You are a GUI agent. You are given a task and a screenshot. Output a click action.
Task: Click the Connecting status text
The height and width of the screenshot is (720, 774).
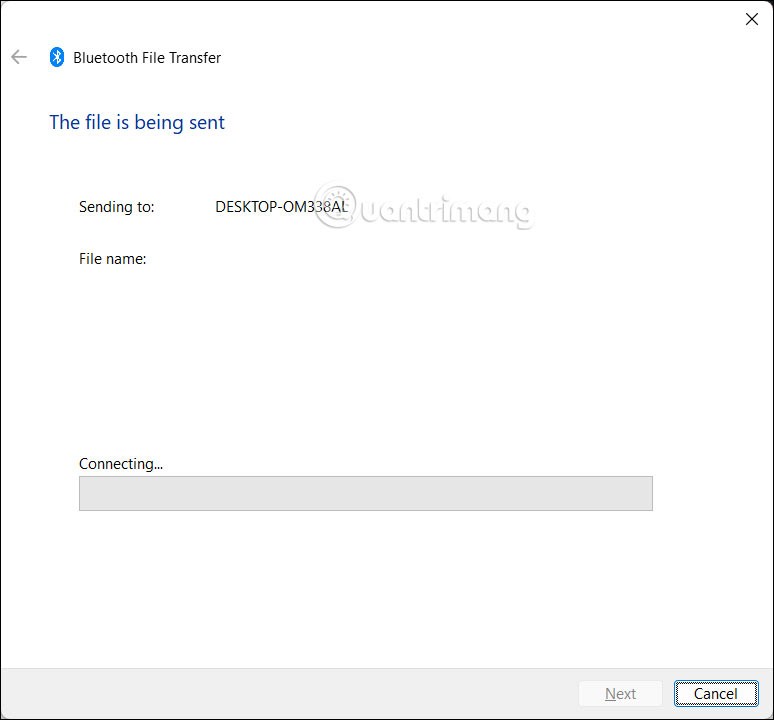click(x=120, y=463)
